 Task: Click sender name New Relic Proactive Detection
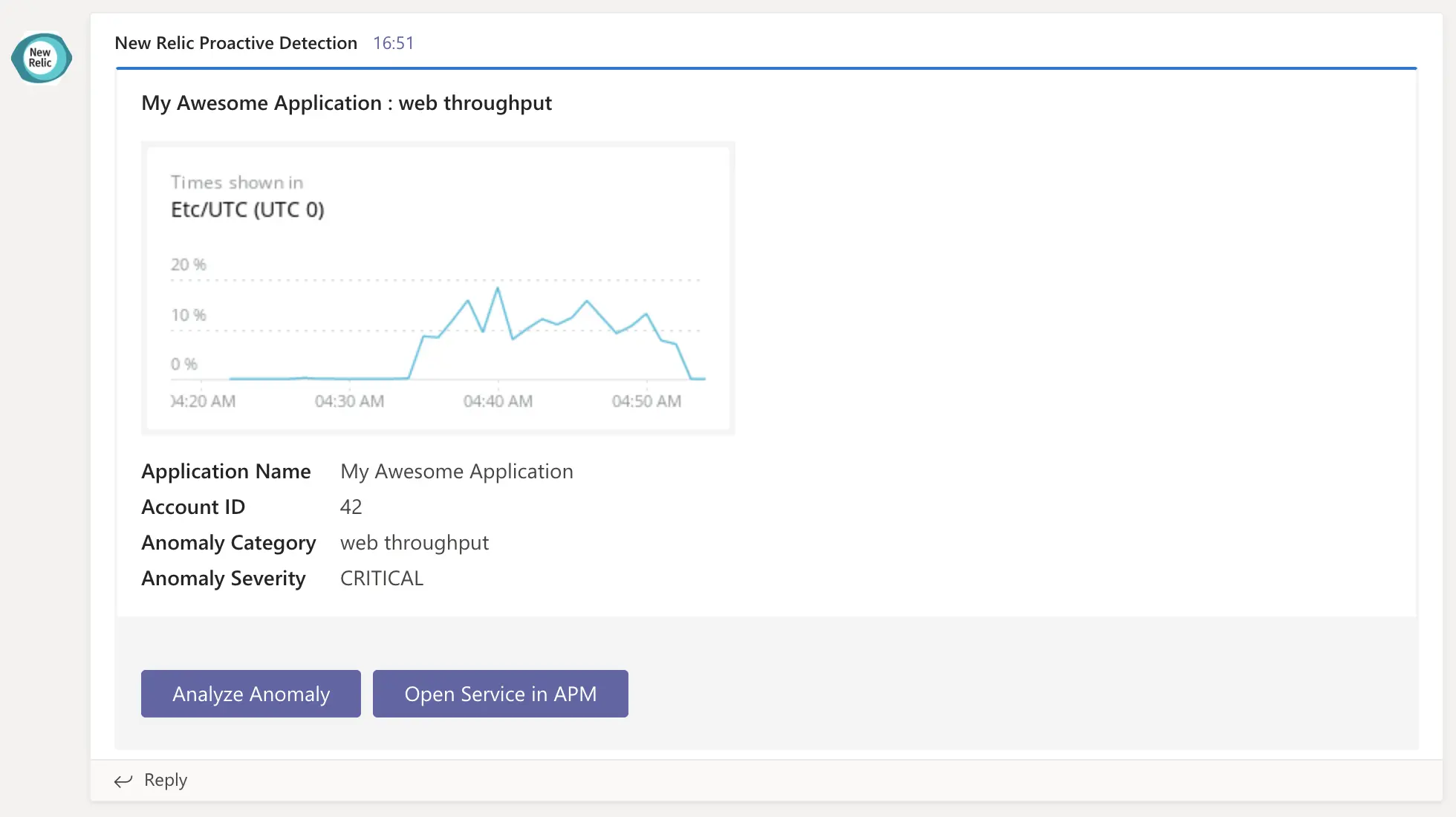coord(235,43)
